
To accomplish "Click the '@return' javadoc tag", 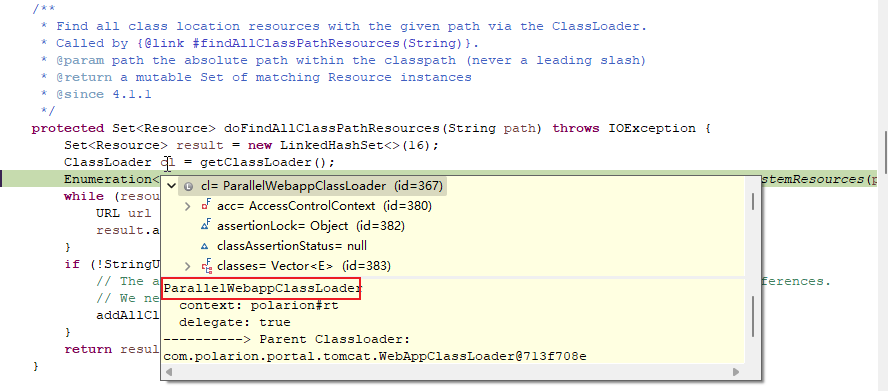I will coord(83,78).
